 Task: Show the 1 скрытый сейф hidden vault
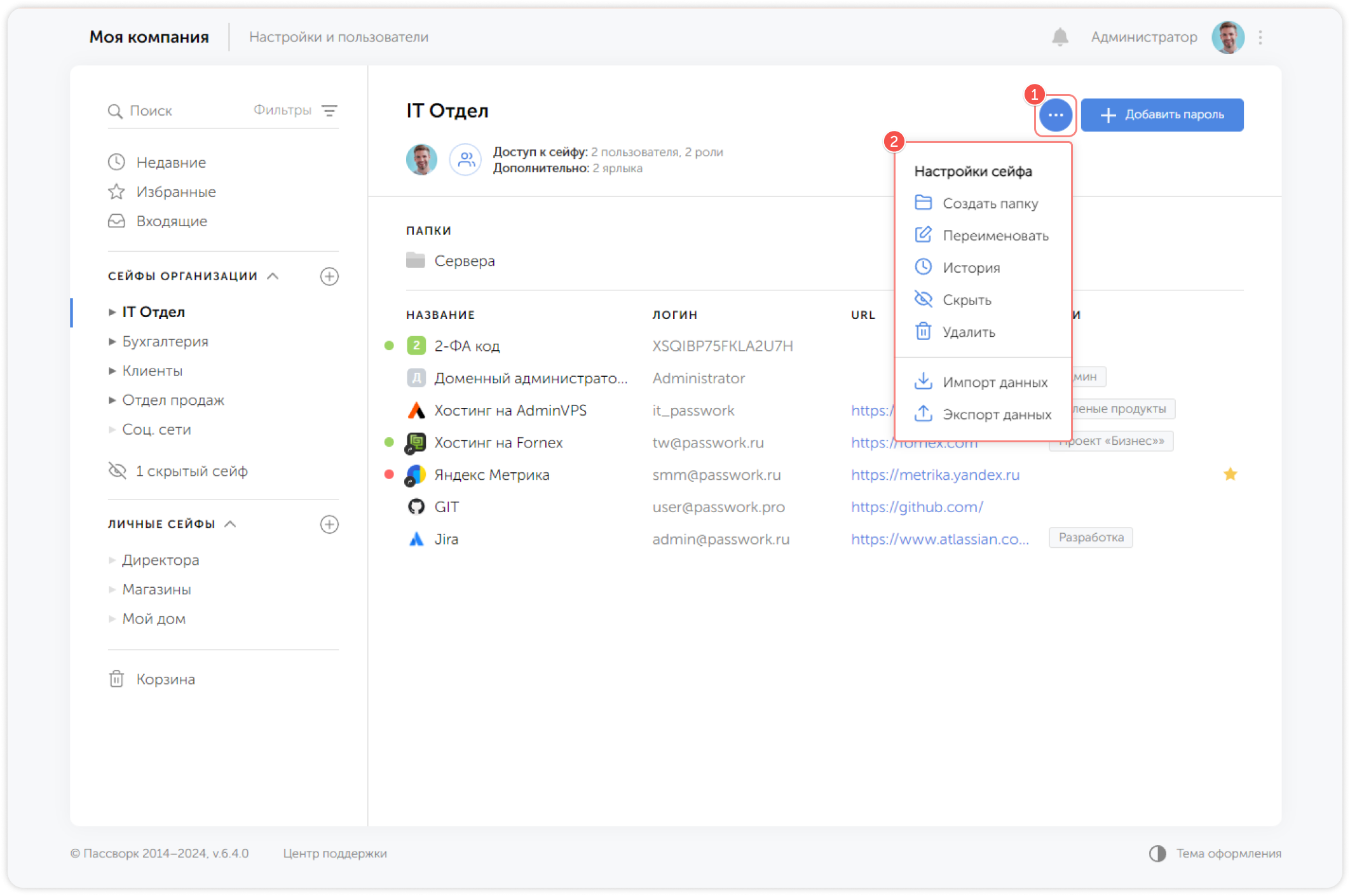pyautogui.click(x=191, y=471)
